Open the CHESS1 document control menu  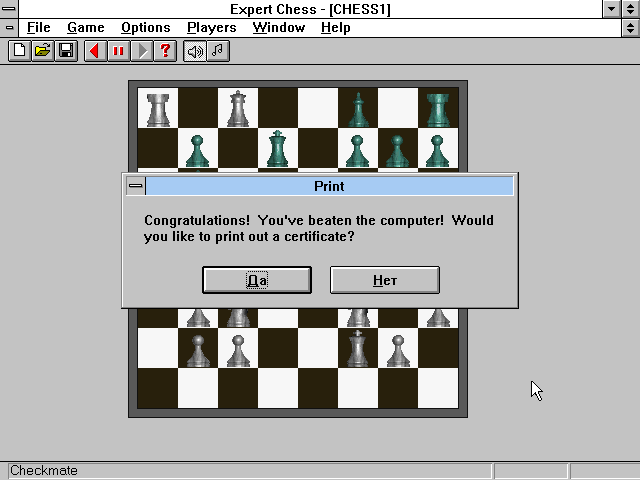pos(9,28)
